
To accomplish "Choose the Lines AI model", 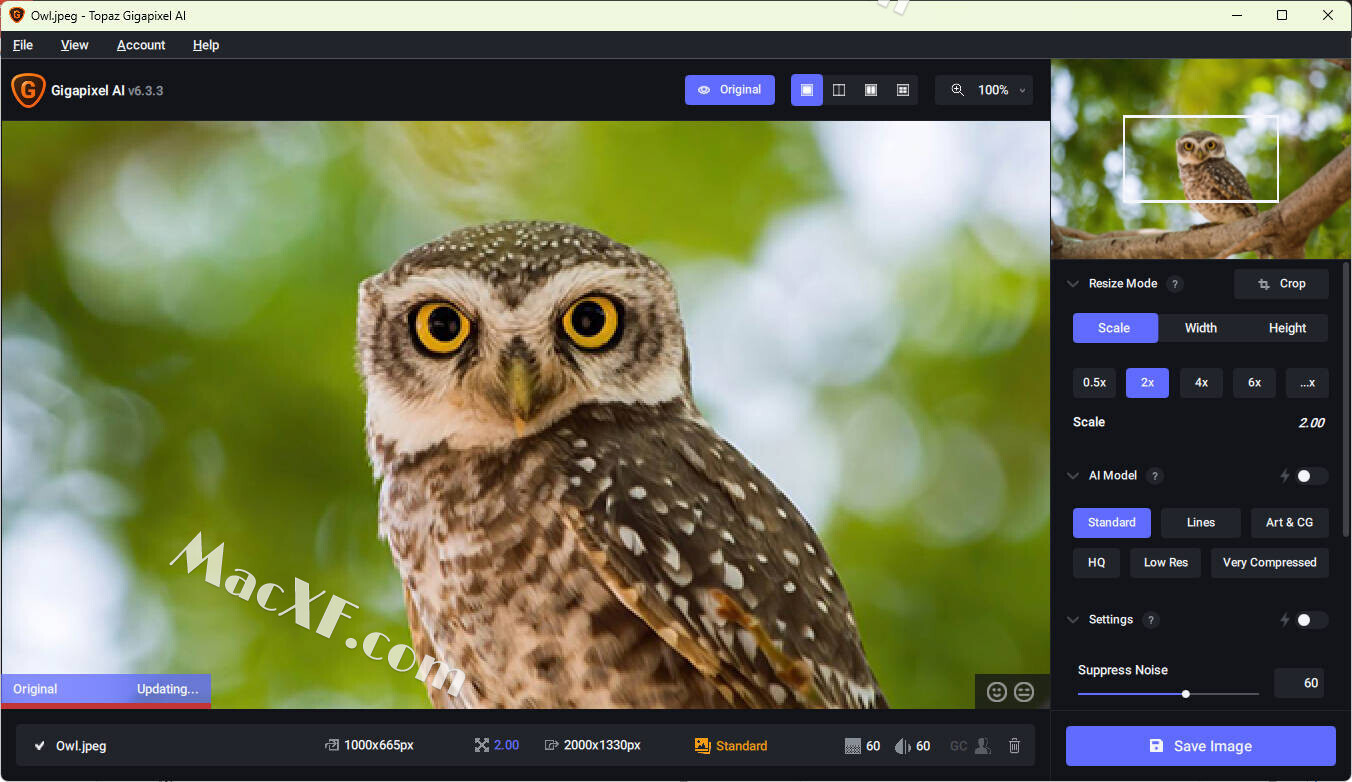I will (1201, 523).
